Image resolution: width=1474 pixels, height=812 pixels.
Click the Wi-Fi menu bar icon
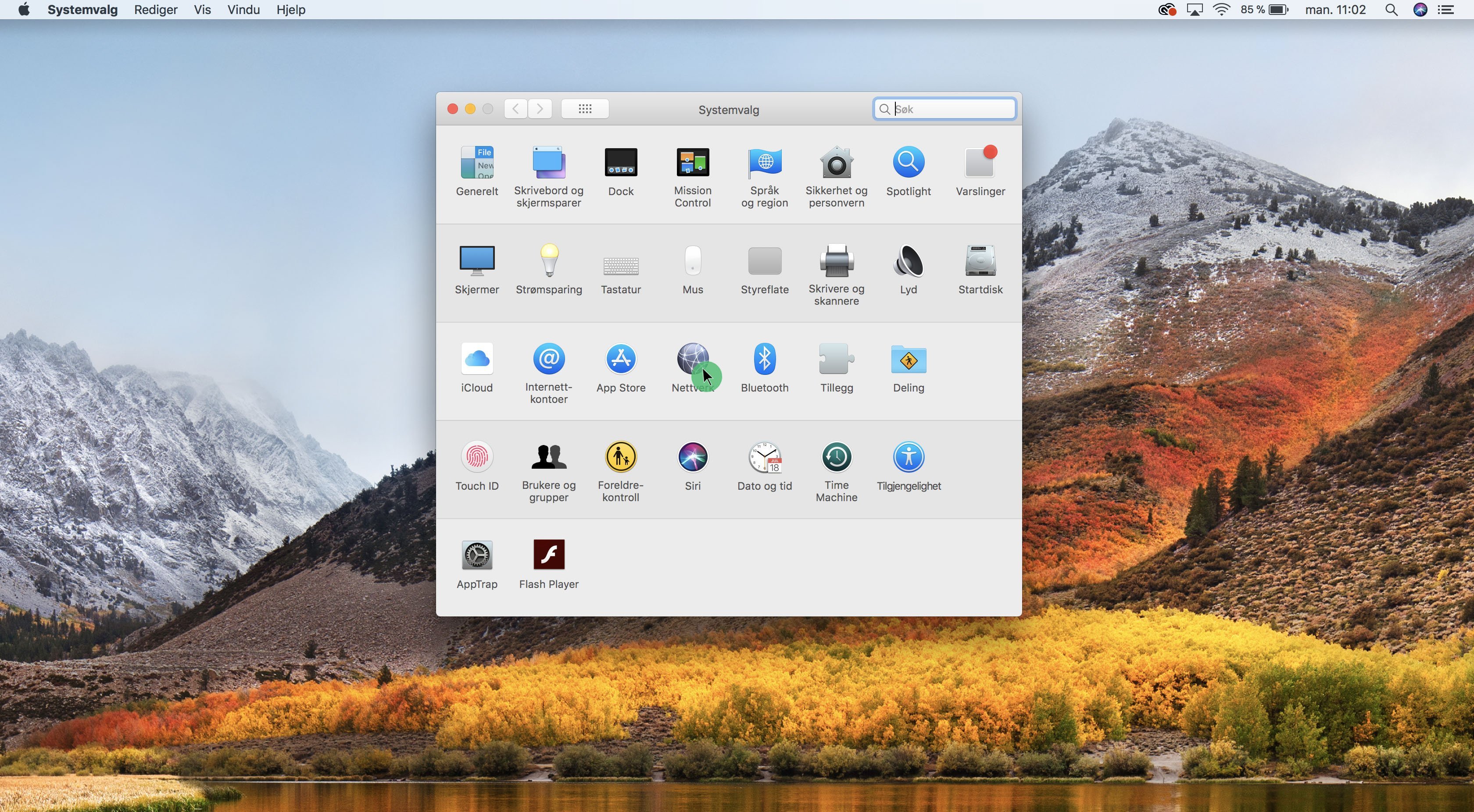pos(1222,10)
